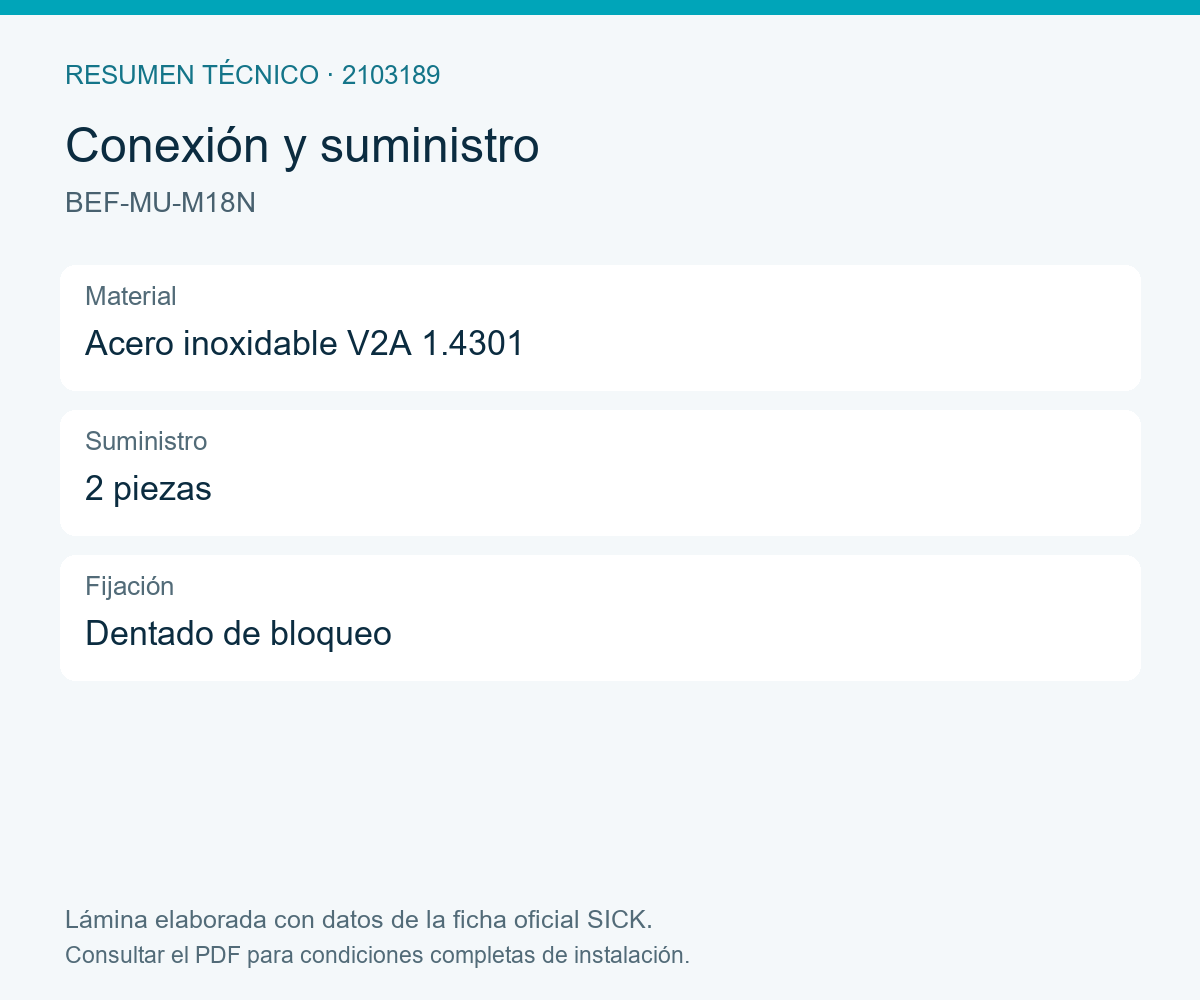Viewport: 1200px width, 1000px height.
Task: Click the "Conexión y suministro" title
Action: click(x=302, y=146)
